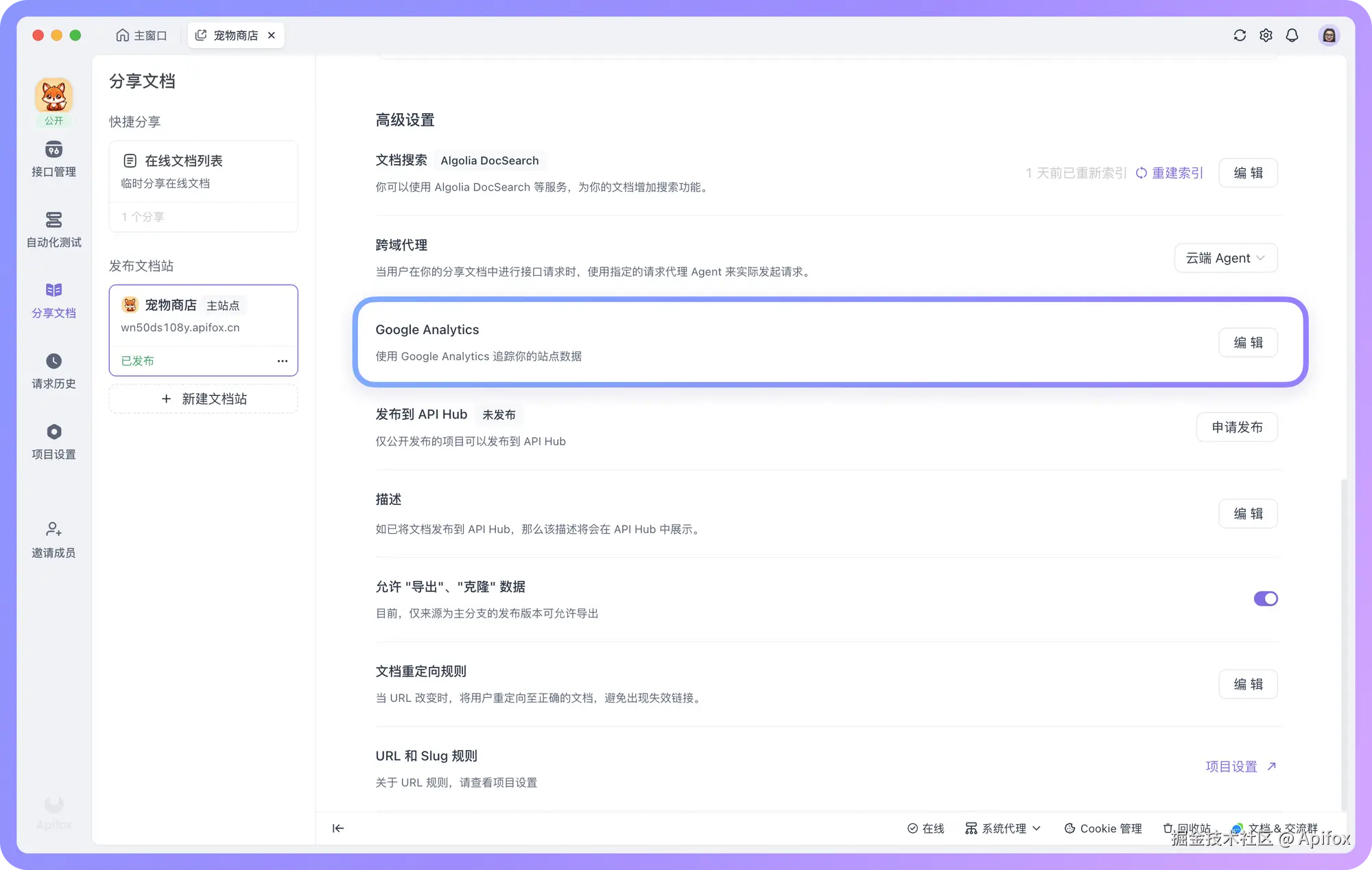Open the 云端 Agent dropdown

click(1225, 258)
